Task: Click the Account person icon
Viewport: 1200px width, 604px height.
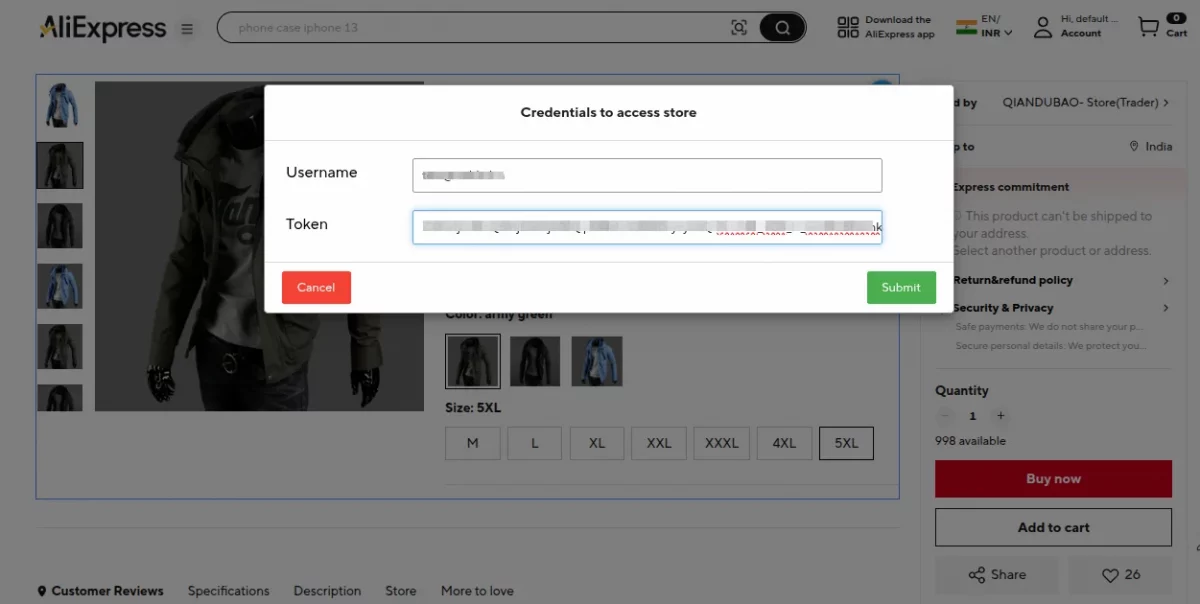Action: pyautogui.click(x=1043, y=27)
